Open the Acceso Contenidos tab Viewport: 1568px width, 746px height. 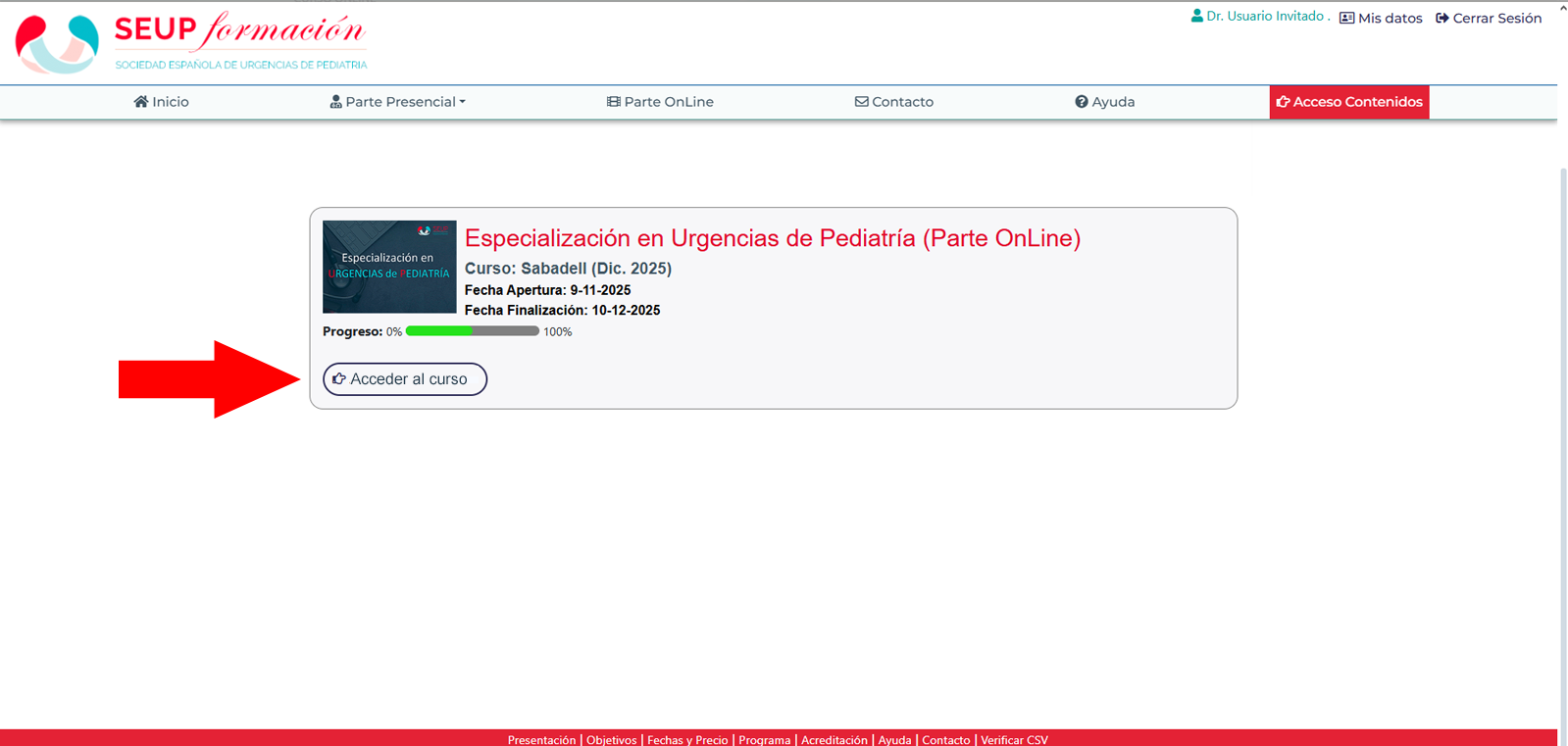point(1348,102)
